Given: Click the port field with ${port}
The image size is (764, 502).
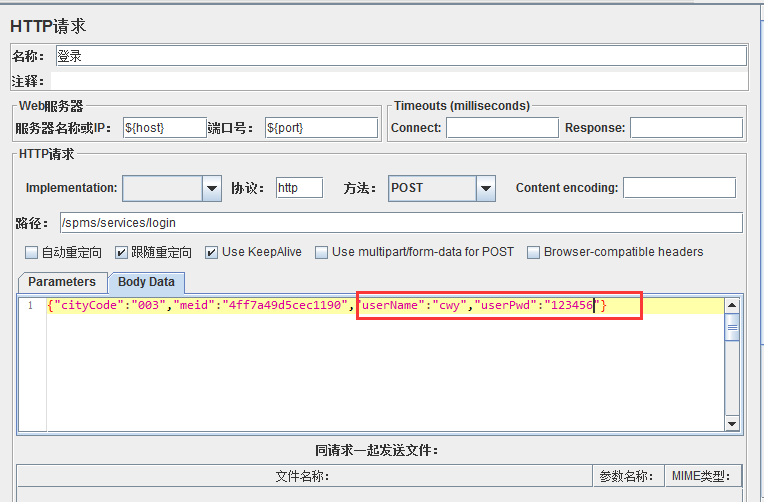Looking at the screenshot, I should 321,128.
